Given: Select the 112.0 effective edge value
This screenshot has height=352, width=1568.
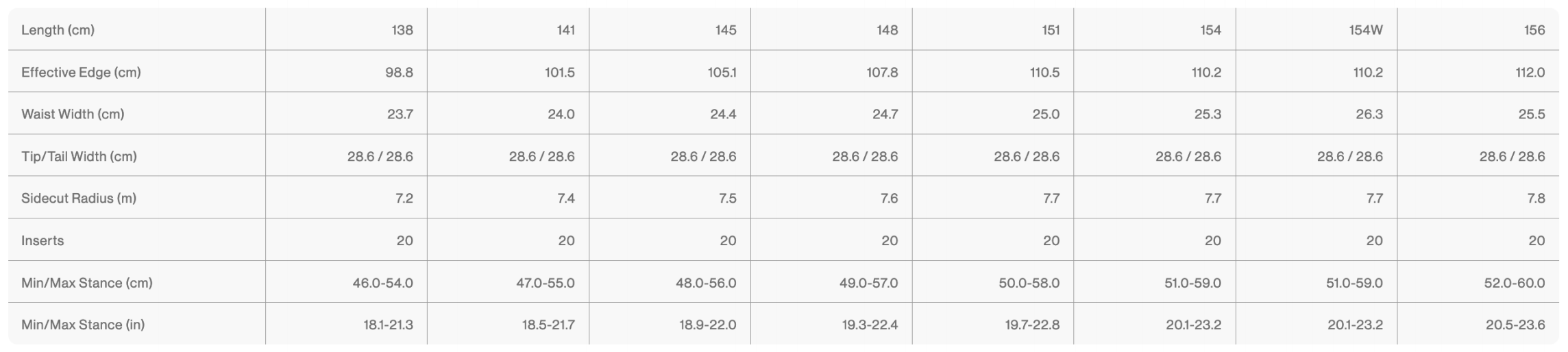Looking at the screenshot, I should coord(1530,73).
